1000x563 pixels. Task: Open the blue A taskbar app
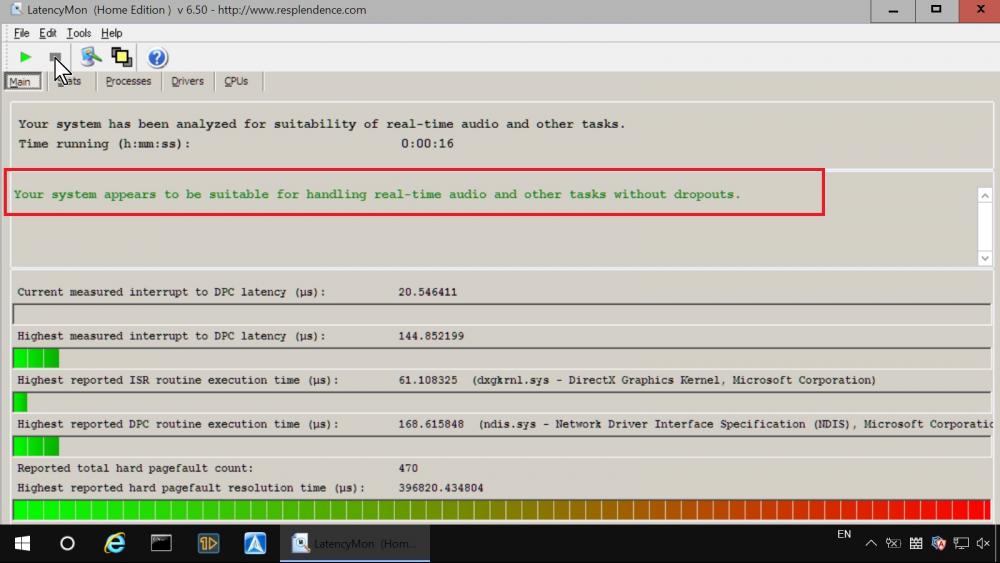(x=255, y=543)
